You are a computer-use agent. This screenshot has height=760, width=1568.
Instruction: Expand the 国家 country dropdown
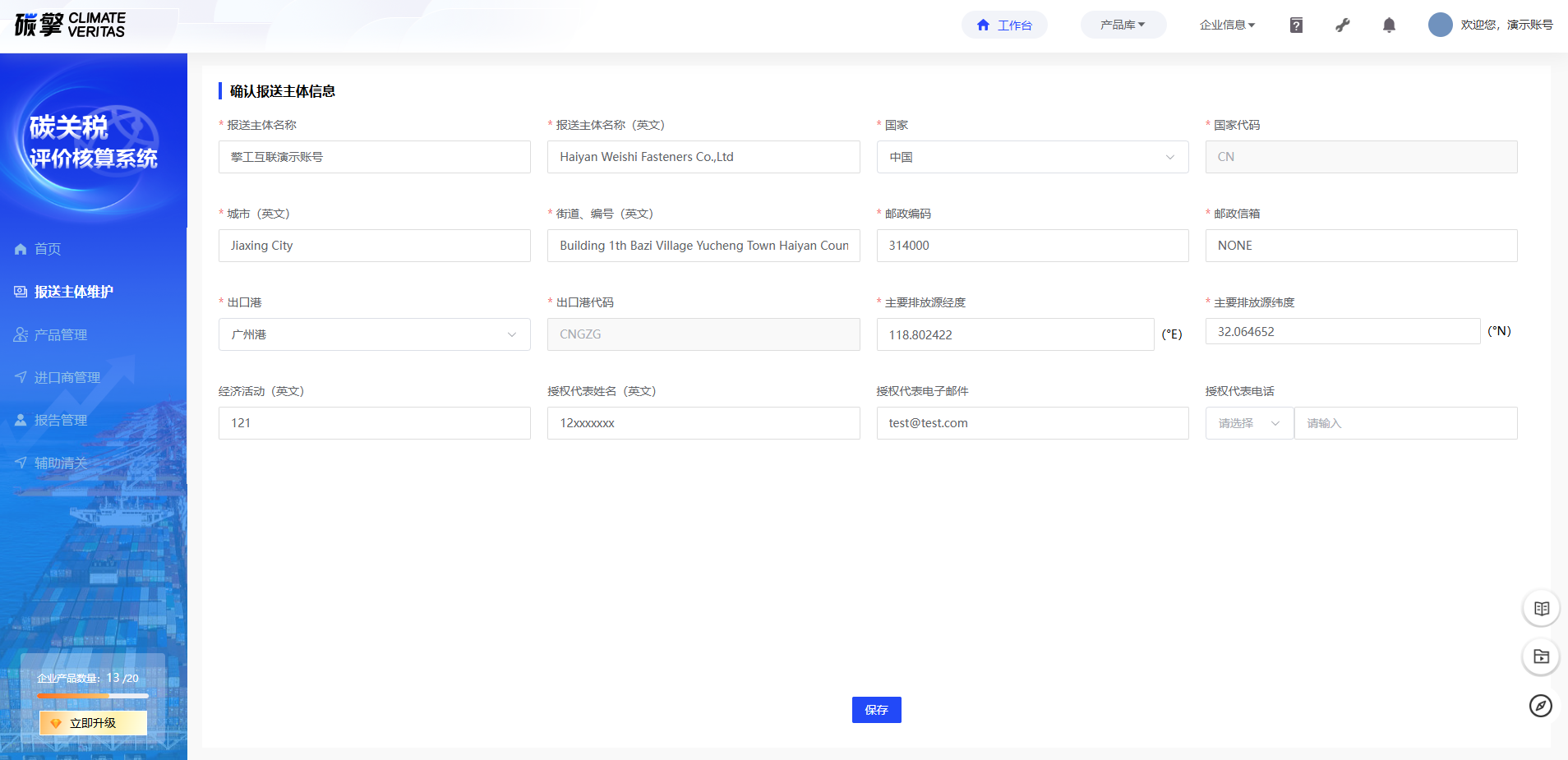[1031, 157]
